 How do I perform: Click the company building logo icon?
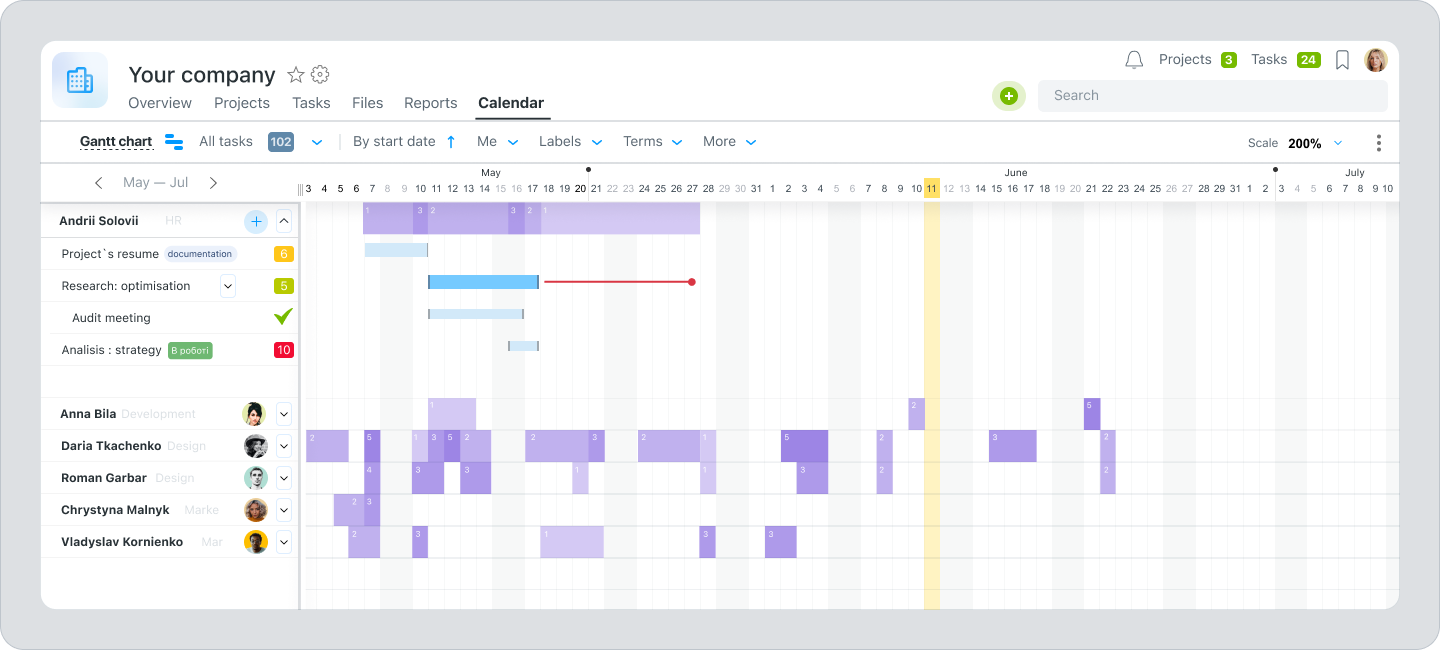(79, 80)
